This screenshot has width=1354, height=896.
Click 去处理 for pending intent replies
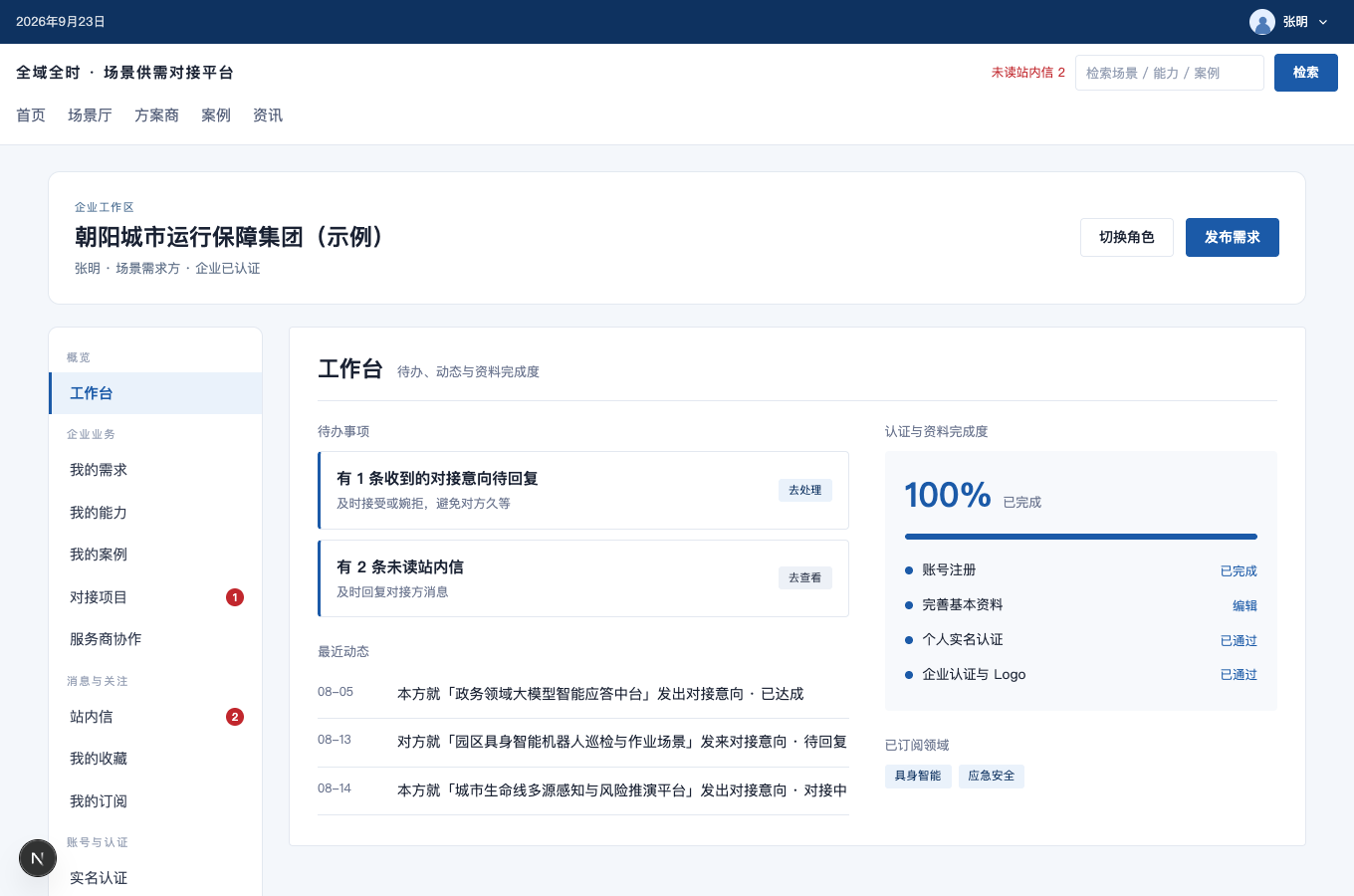[805, 490]
